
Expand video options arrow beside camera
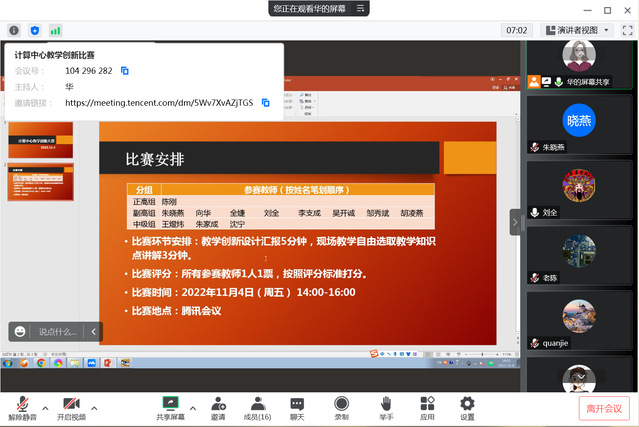[95, 408]
